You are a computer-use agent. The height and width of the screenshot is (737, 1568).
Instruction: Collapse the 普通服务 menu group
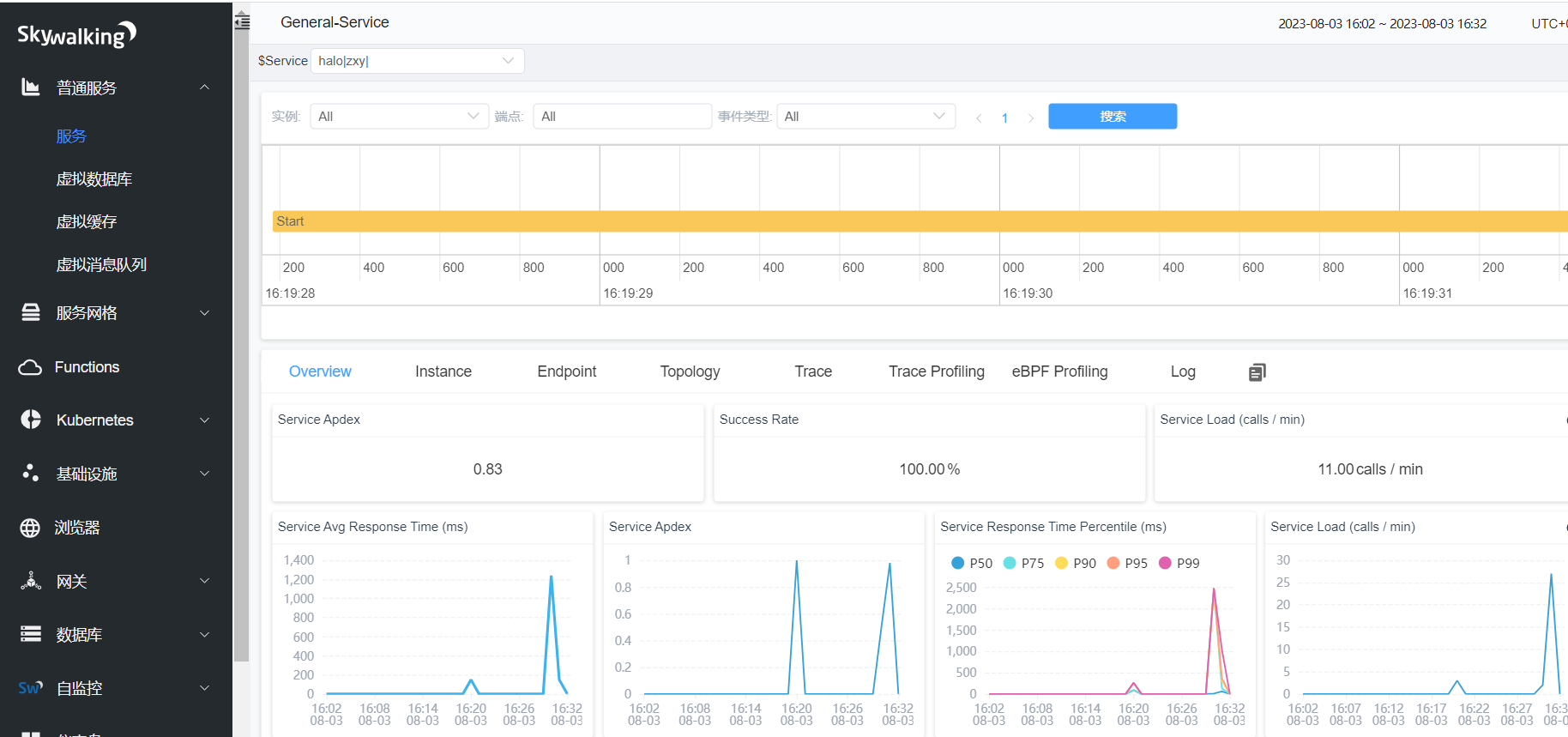pos(204,88)
